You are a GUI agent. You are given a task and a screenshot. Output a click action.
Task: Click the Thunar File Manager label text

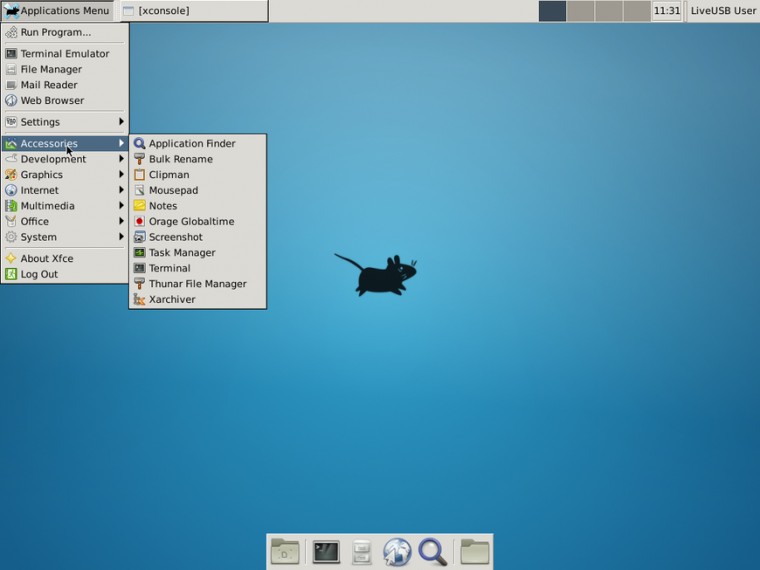(198, 284)
